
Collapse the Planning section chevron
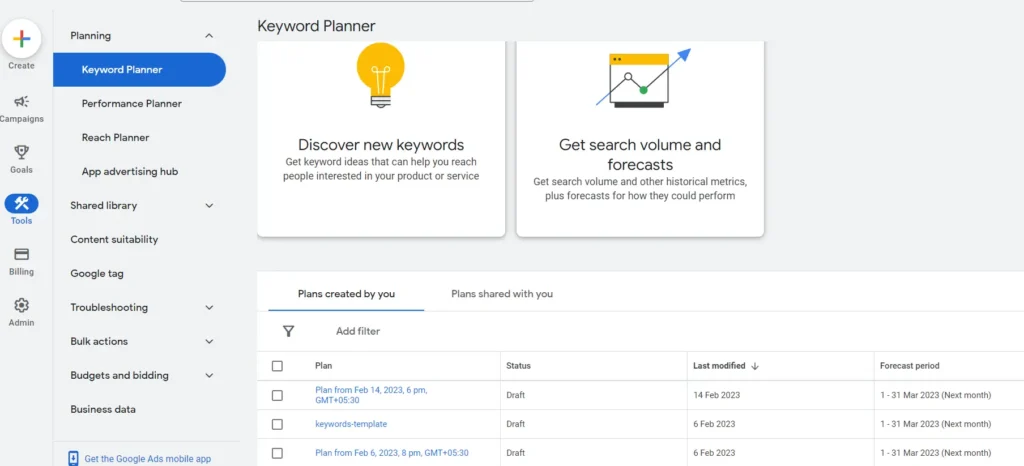pos(208,36)
